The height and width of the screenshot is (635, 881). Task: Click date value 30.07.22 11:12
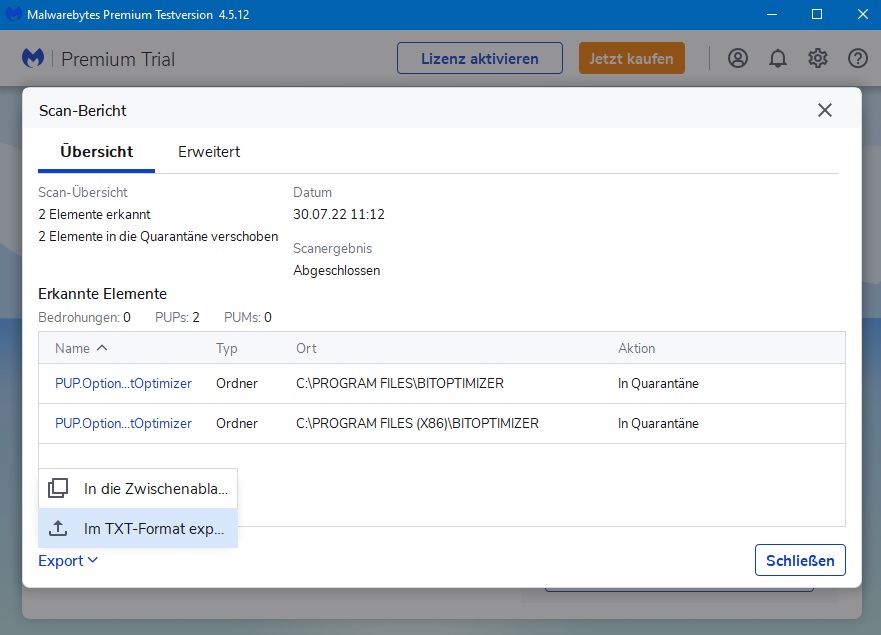point(339,214)
